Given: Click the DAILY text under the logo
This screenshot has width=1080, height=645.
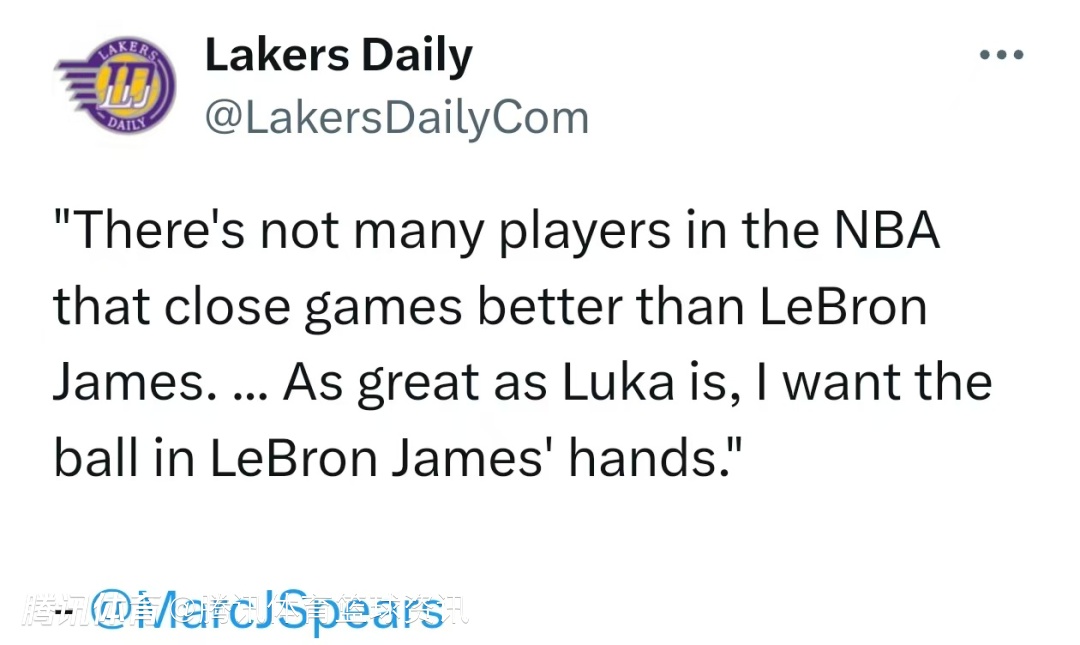Looking at the screenshot, I should click(x=125, y=123).
